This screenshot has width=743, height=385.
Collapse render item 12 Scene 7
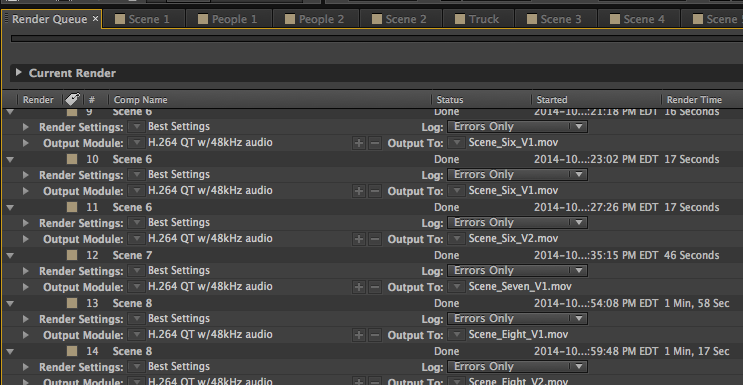(10, 256)
